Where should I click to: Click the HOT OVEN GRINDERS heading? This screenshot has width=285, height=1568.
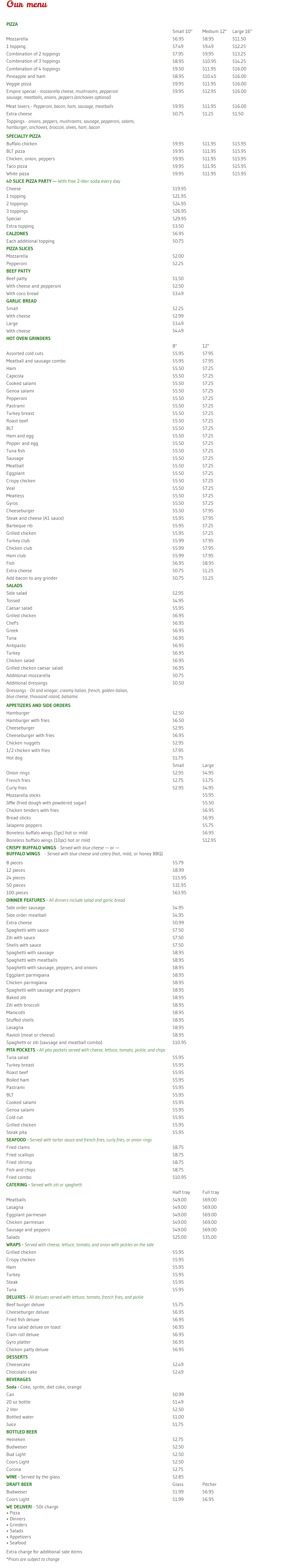[28, 339]
